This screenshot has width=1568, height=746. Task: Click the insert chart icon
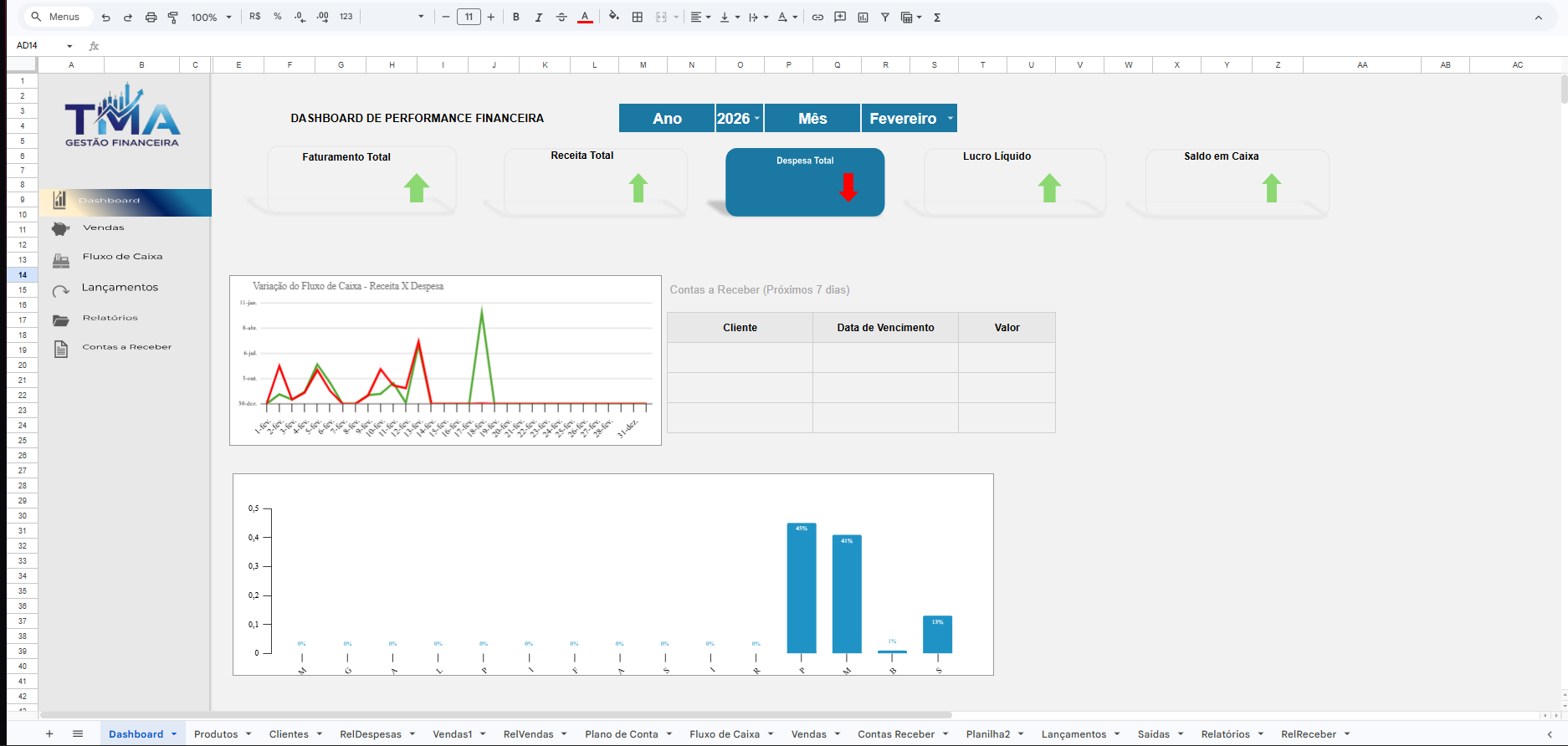pos(863,17)
